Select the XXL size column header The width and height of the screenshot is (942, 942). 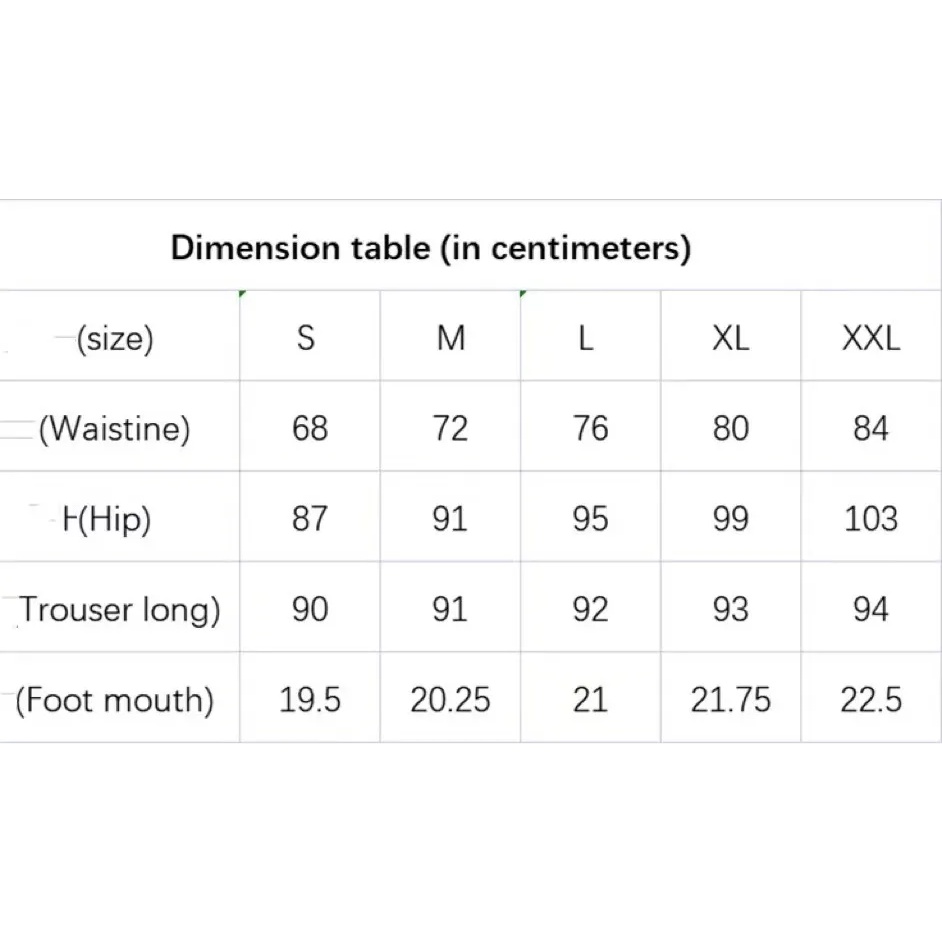(x=871, y=339)
